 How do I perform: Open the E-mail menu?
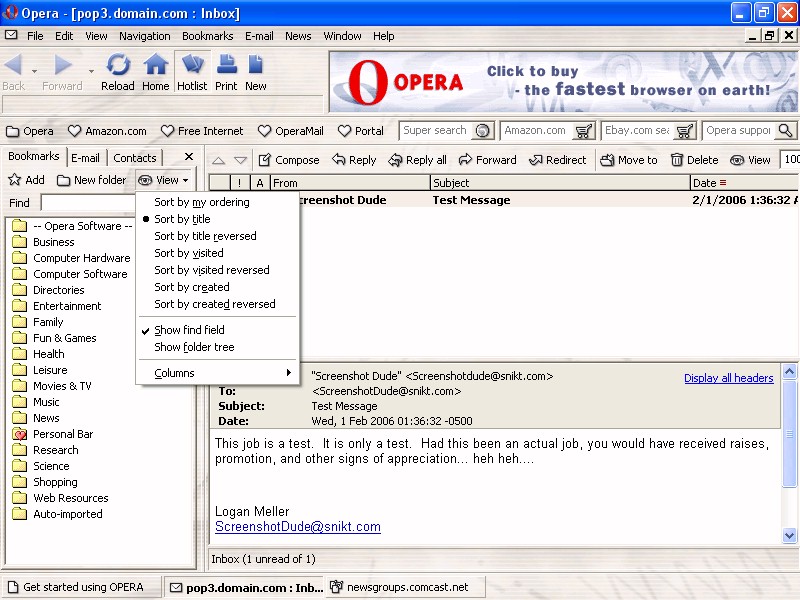pos(259,36)
